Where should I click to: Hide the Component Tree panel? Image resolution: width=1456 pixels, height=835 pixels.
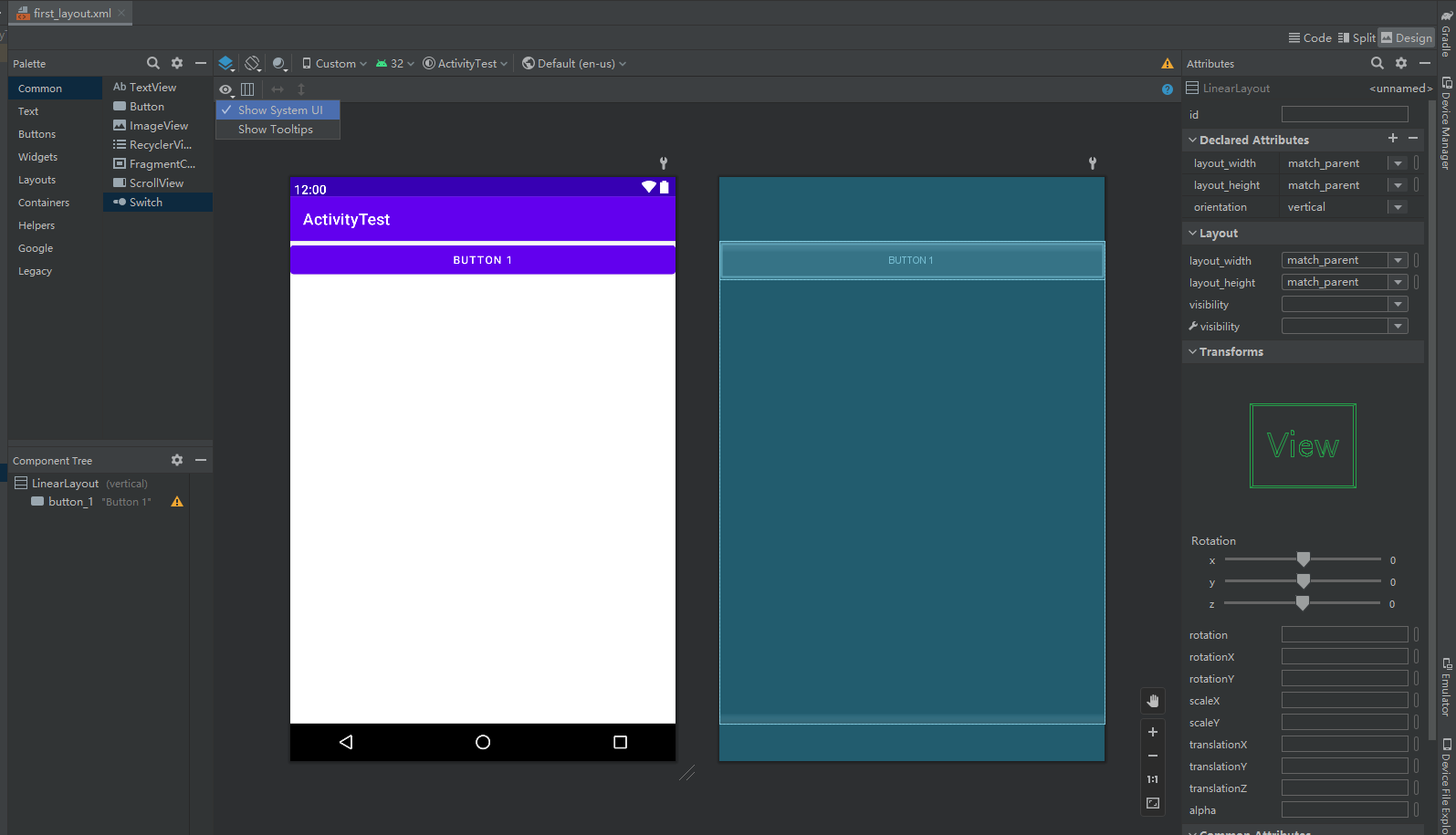pos(201,460)
